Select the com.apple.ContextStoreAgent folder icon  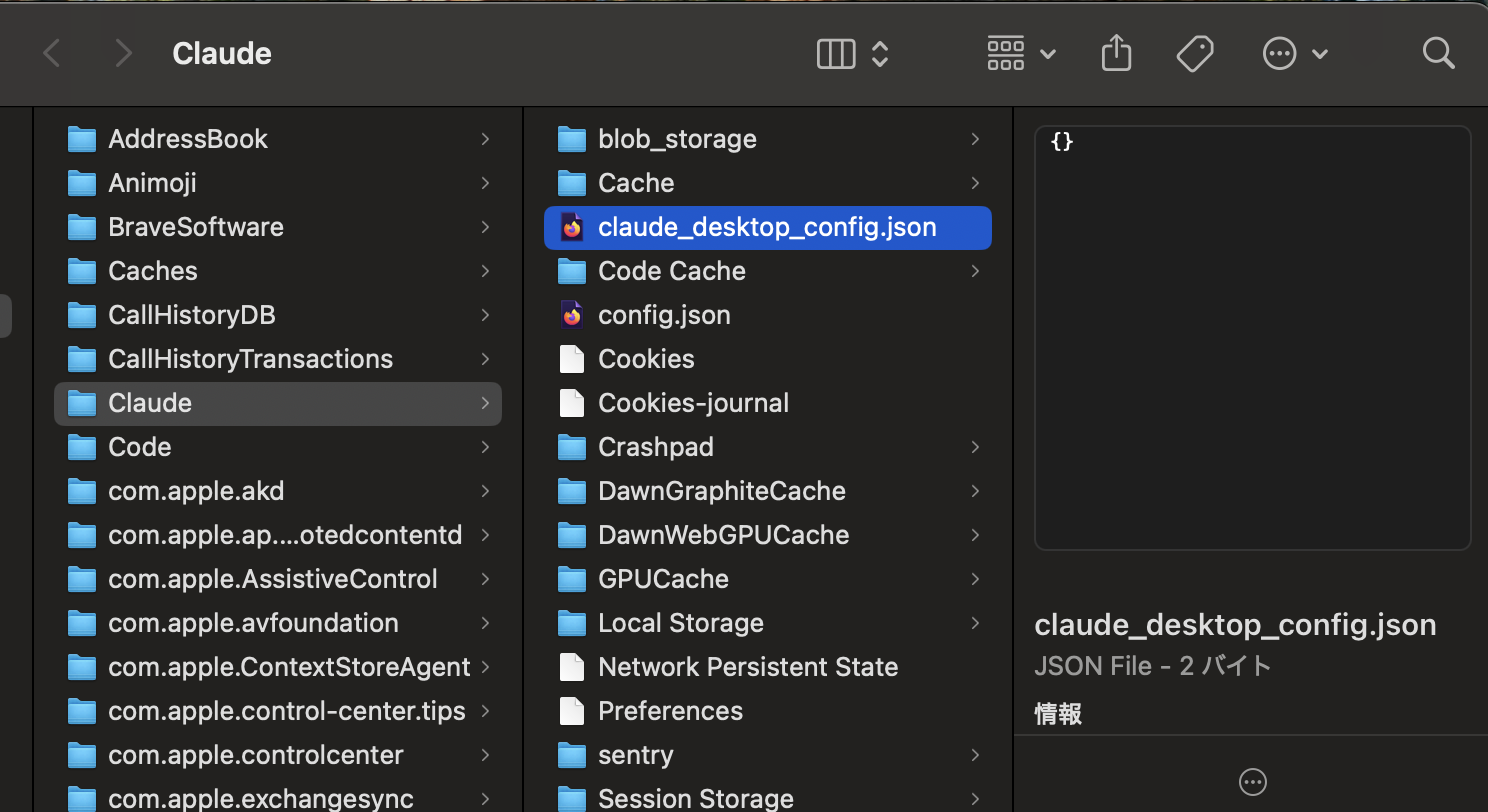[82, 667]
